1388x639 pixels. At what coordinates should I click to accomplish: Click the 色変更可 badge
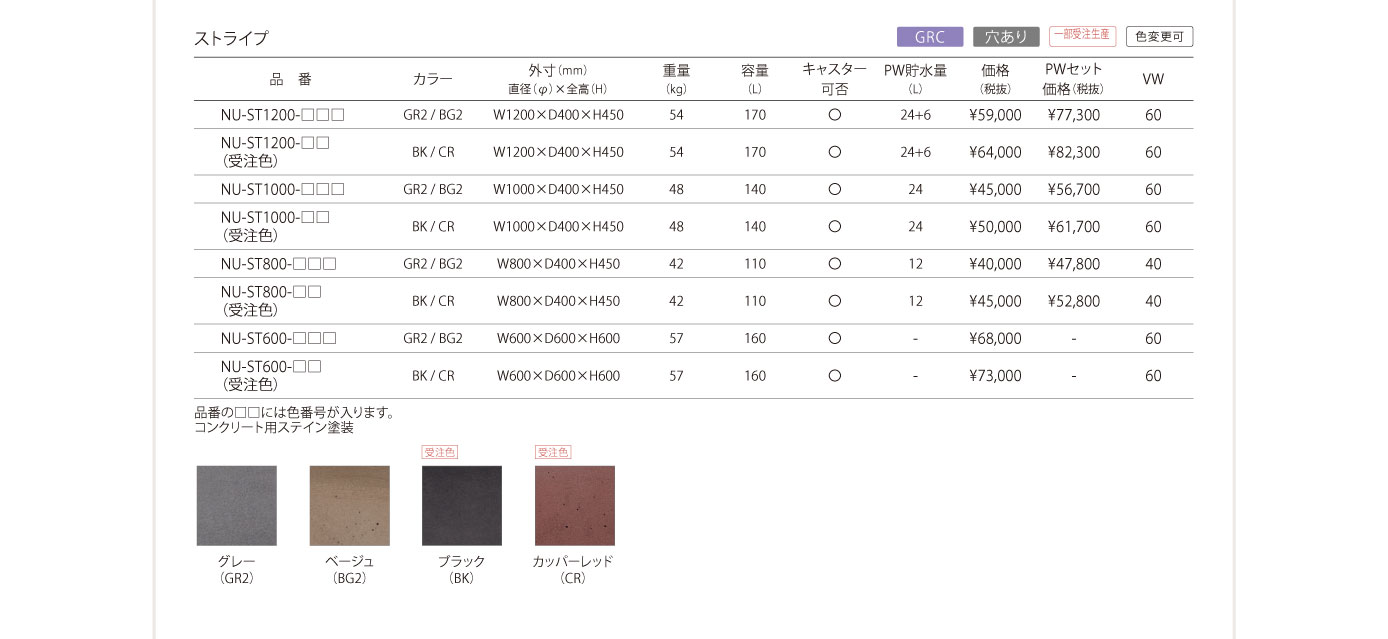pos(1158,37)
